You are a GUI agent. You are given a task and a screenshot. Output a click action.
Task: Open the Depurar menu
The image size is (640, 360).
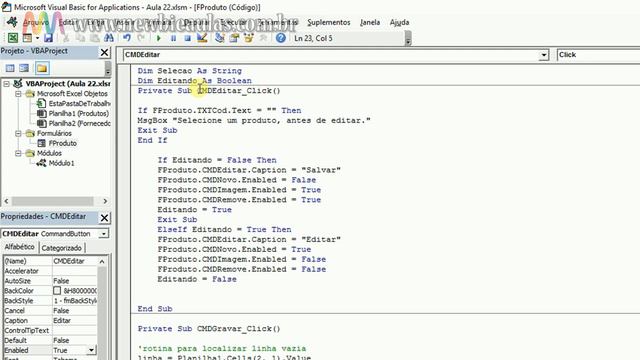(x=197, y=22)
